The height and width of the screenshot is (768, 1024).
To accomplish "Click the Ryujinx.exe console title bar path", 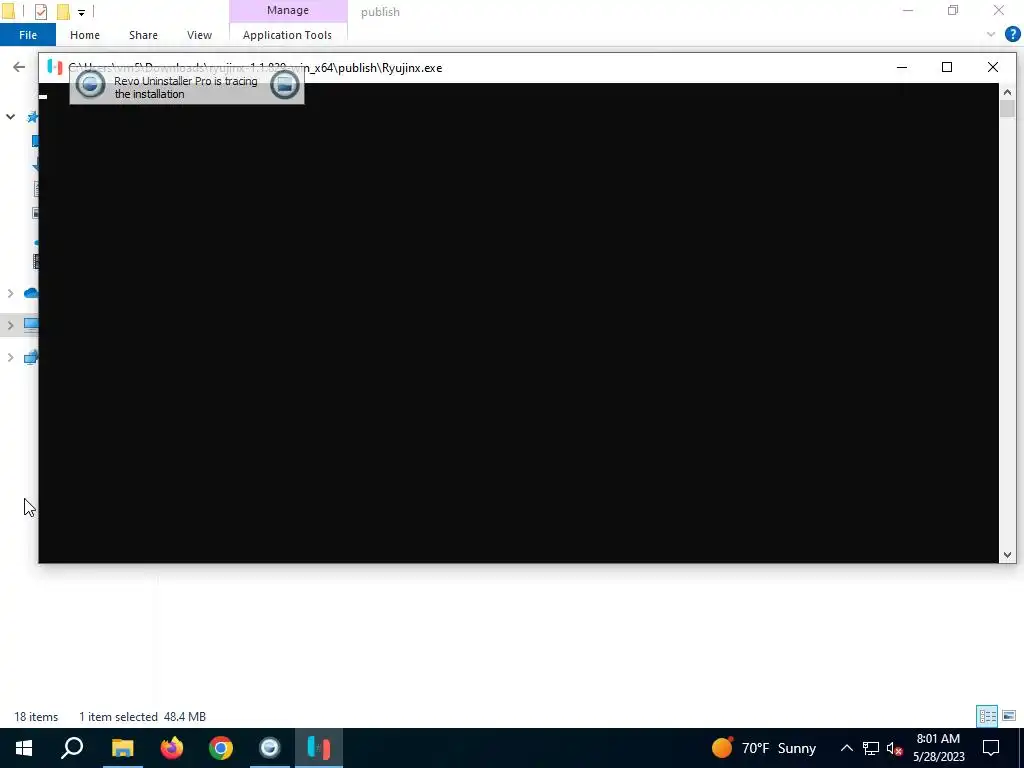I will [x=255, y=68].
